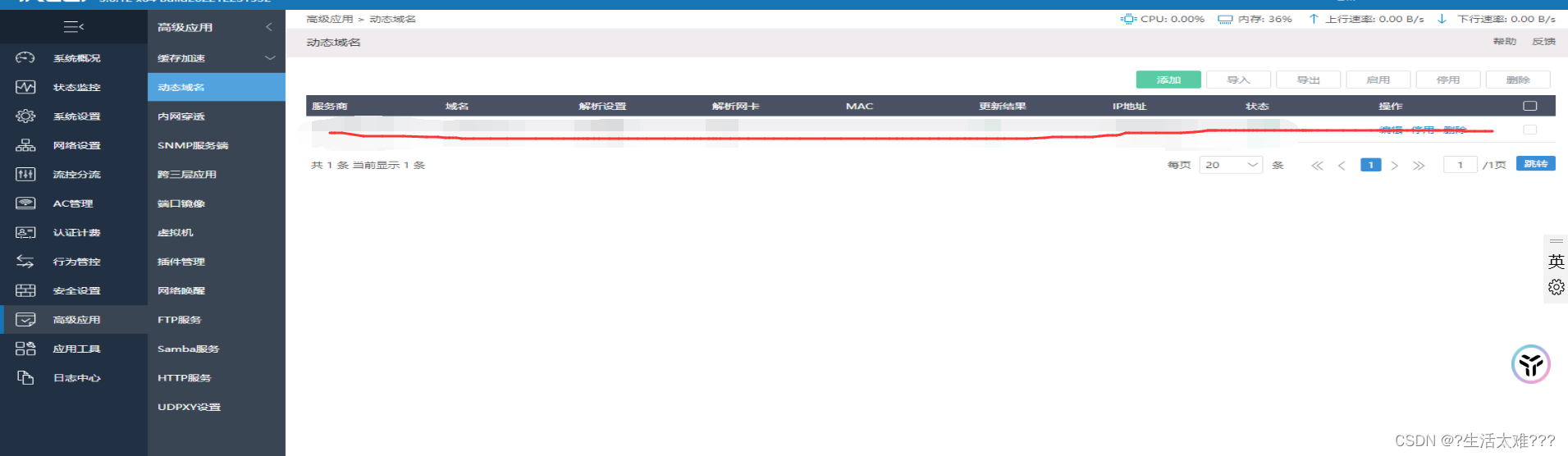Viewport: 1568px width, 456px height.
Task: Click the 应用工具 apps grid icon
Action: point(25,349)
